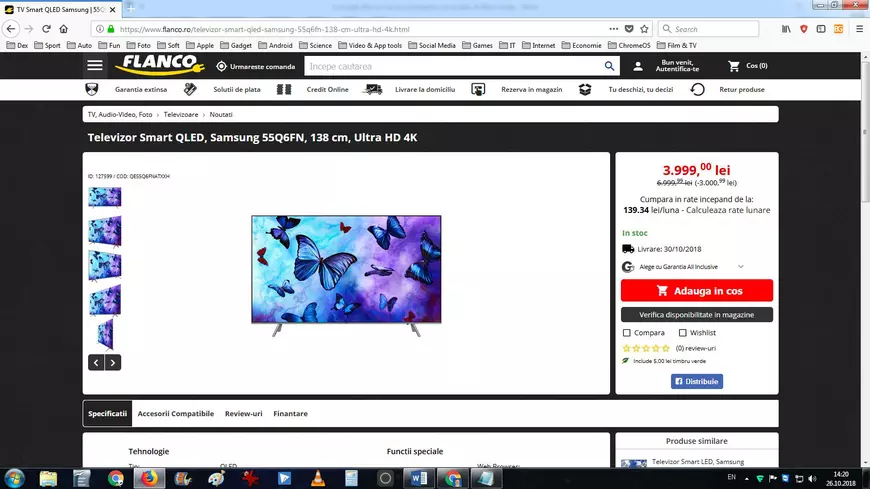Click the previous thumbnail arrow

coord(96,363)
